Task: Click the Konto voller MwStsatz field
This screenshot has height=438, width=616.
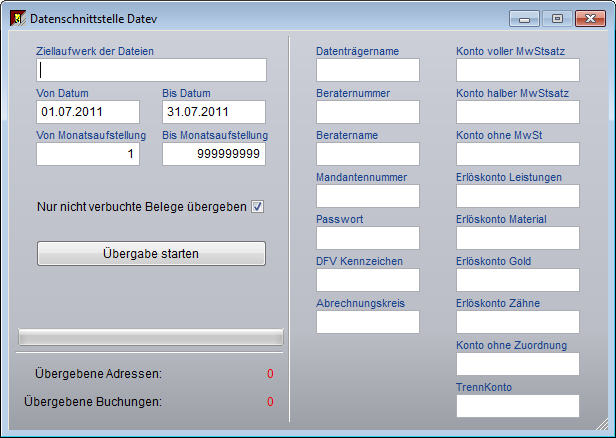Action: pyautogui.click(x=518, y=70)
